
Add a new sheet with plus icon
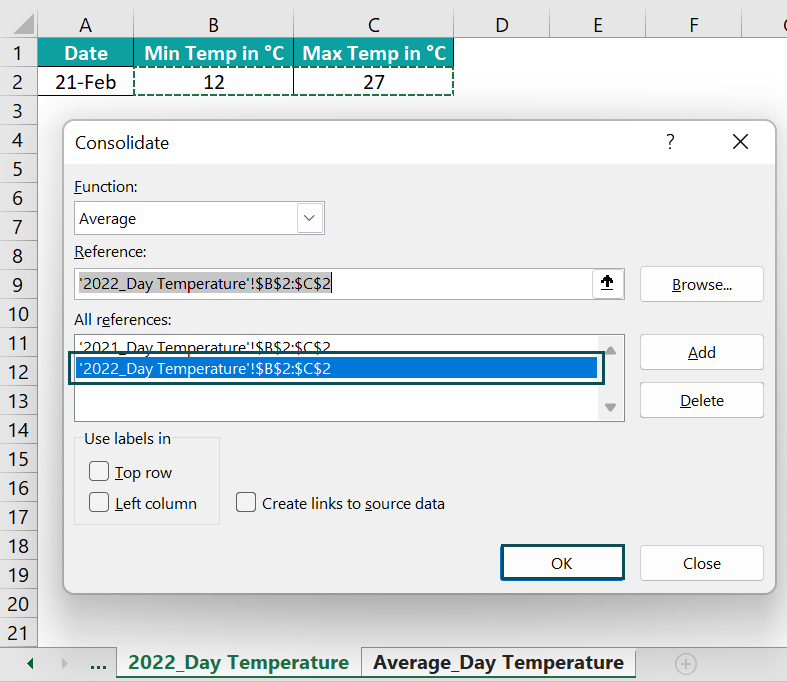click(x=686, y=664)
